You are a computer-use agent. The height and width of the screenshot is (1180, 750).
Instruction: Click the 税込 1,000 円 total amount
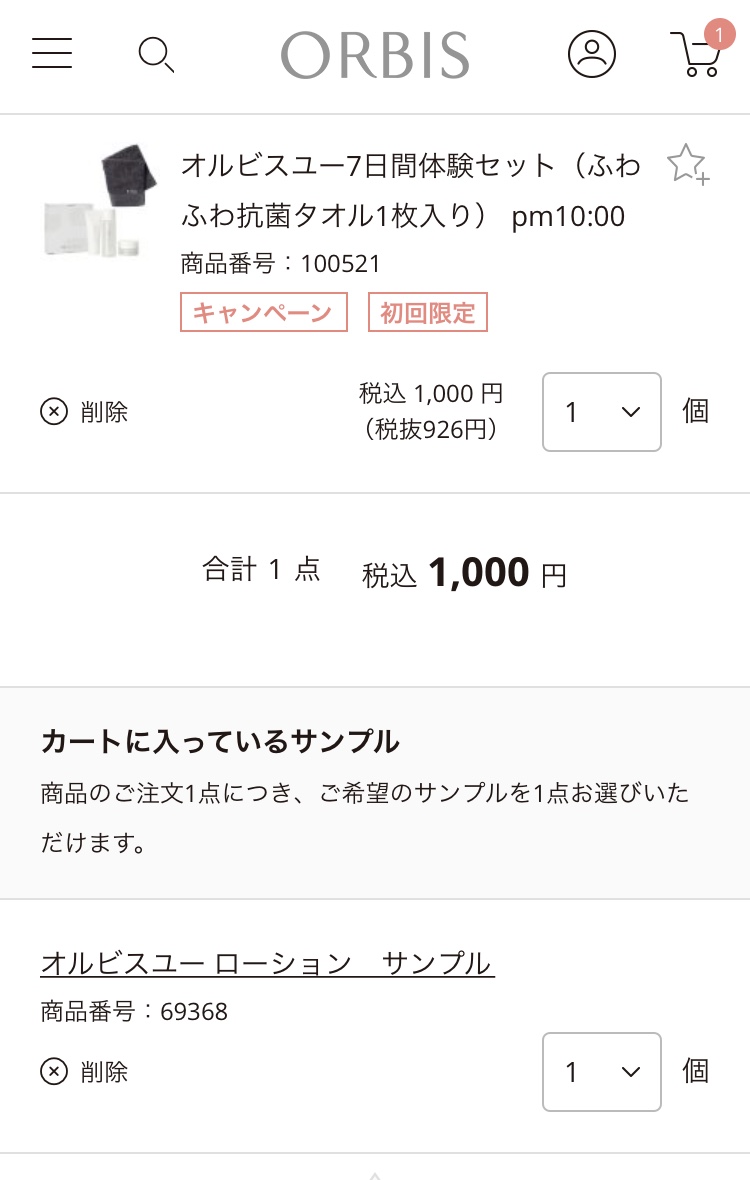click(x=464, y=574)
